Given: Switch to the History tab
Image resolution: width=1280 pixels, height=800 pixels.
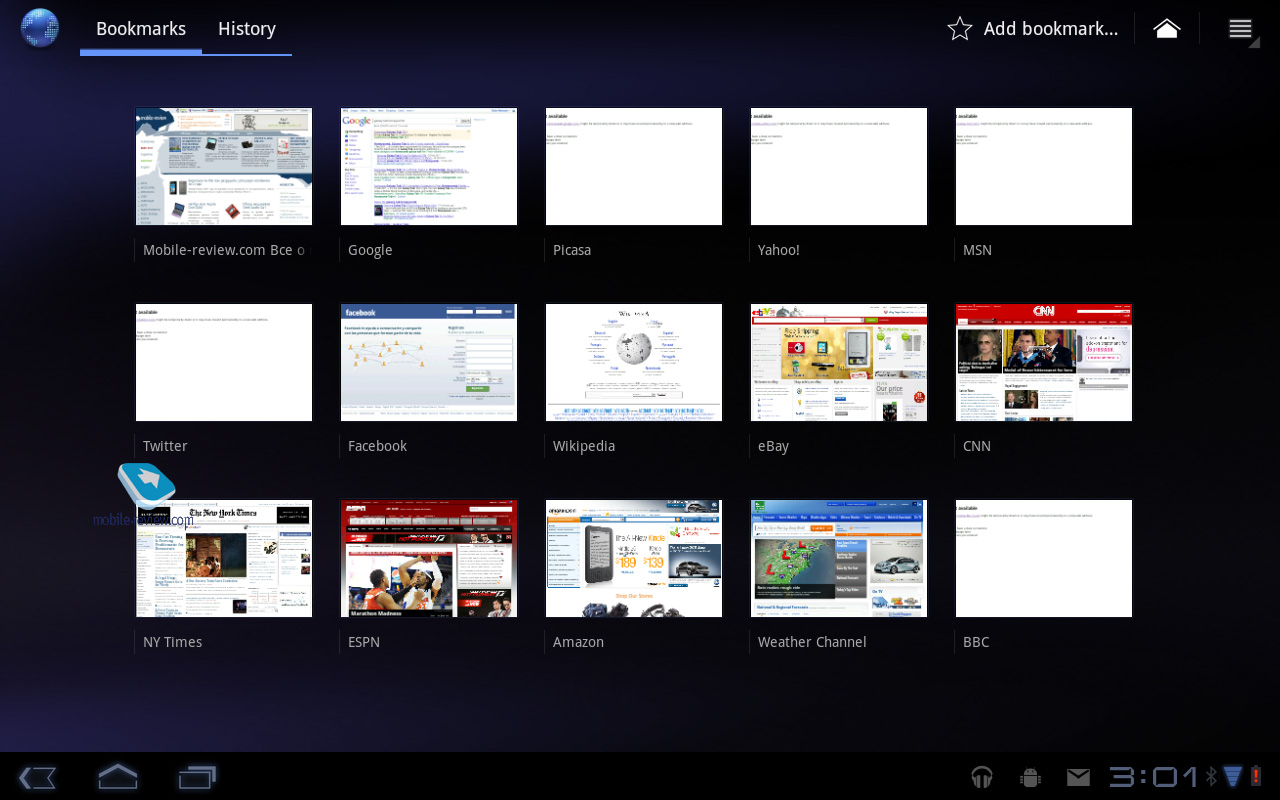Looking at the screenshot, I should click(x=247, y=29).
